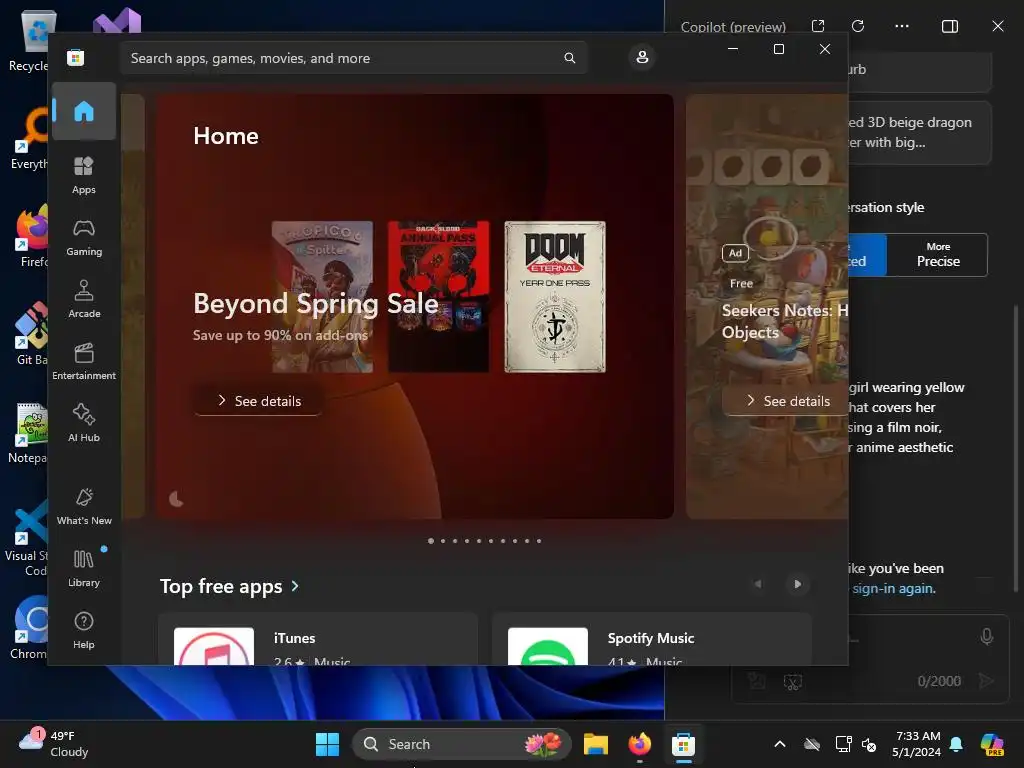Select More Precise conversation style in Copilot

[937, 255]
